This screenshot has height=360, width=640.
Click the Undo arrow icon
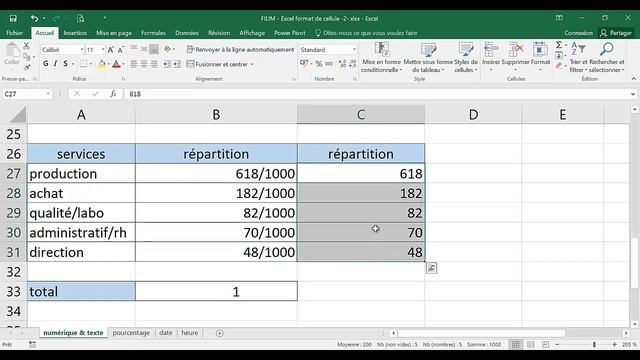[34, 18]
